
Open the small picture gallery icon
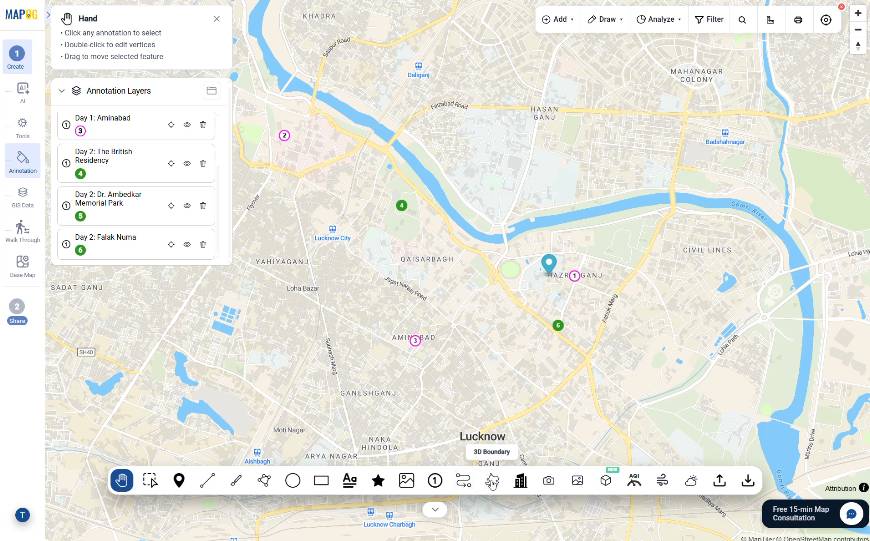577,481
